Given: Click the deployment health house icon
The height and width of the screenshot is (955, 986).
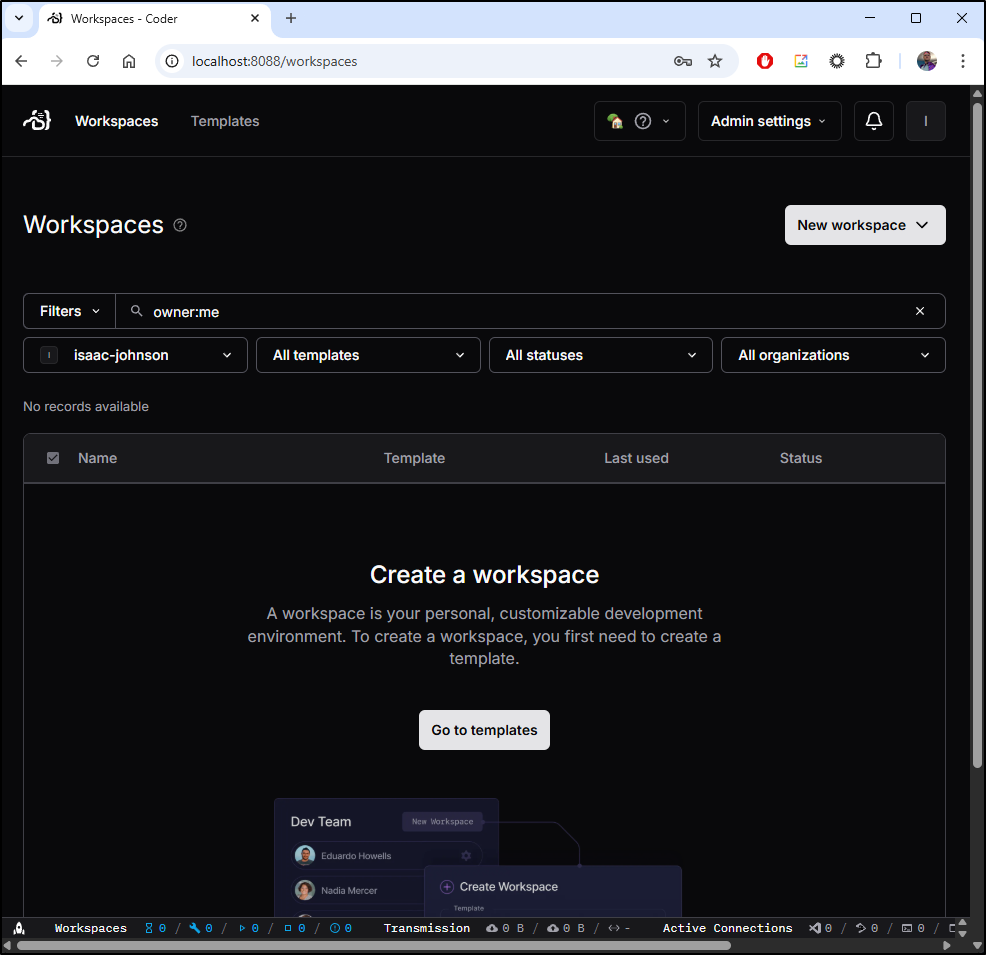Looking at the screenshot, I should (615, 121).
